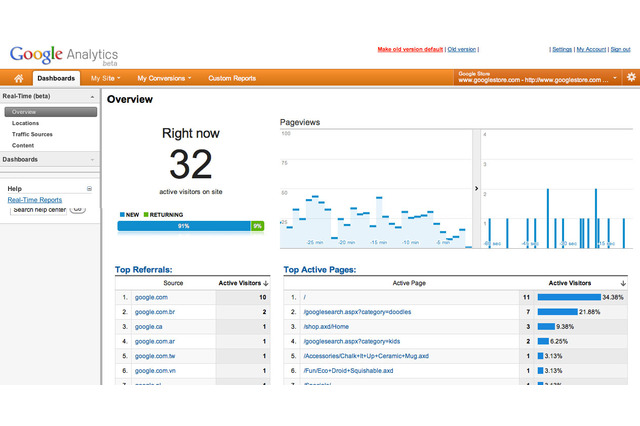Open the My Site dropdown menu
640x426 pixels.
(105, 77)
